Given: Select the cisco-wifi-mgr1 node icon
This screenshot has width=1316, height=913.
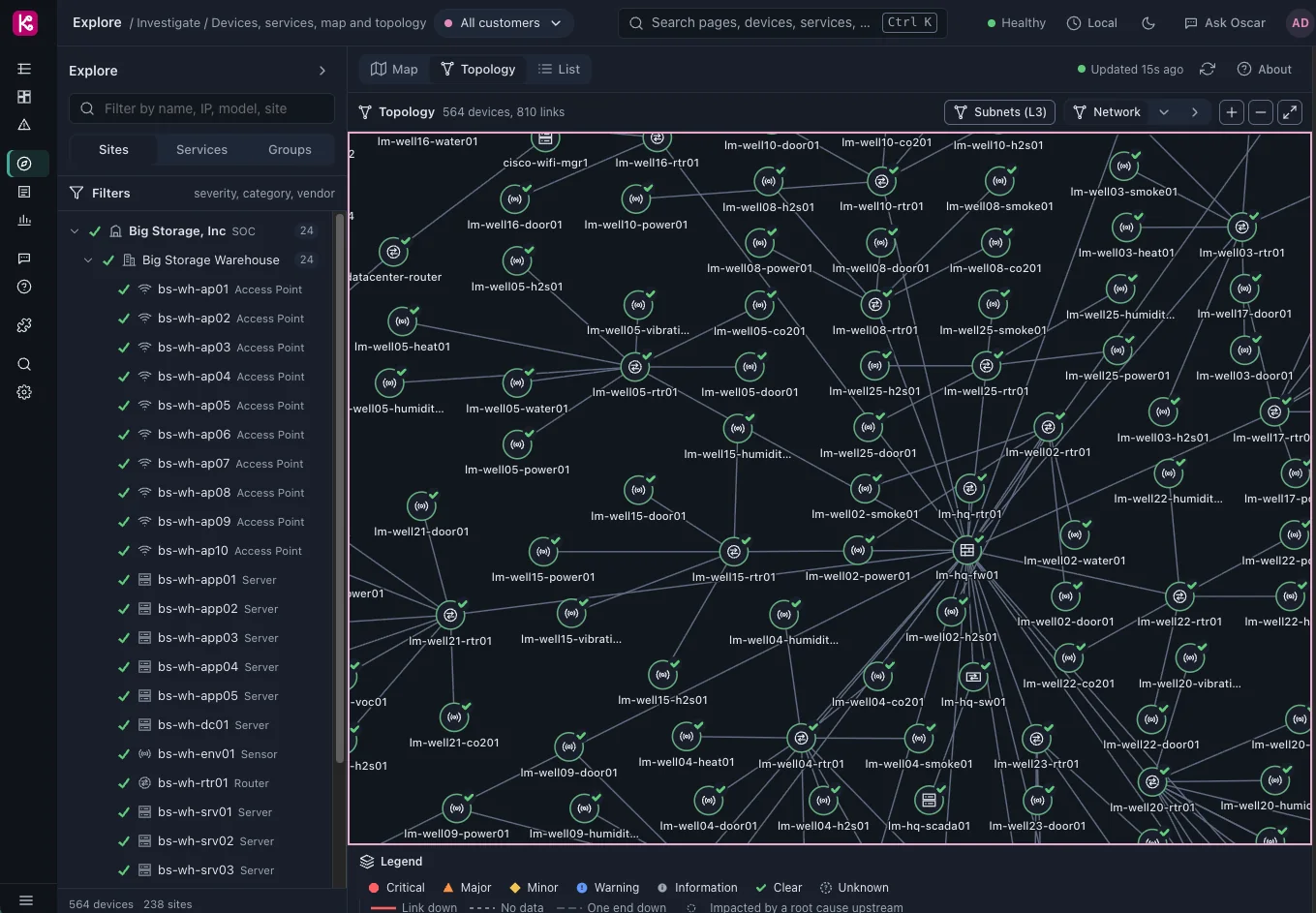Looking at the screenshot, I should pos(545,140).
